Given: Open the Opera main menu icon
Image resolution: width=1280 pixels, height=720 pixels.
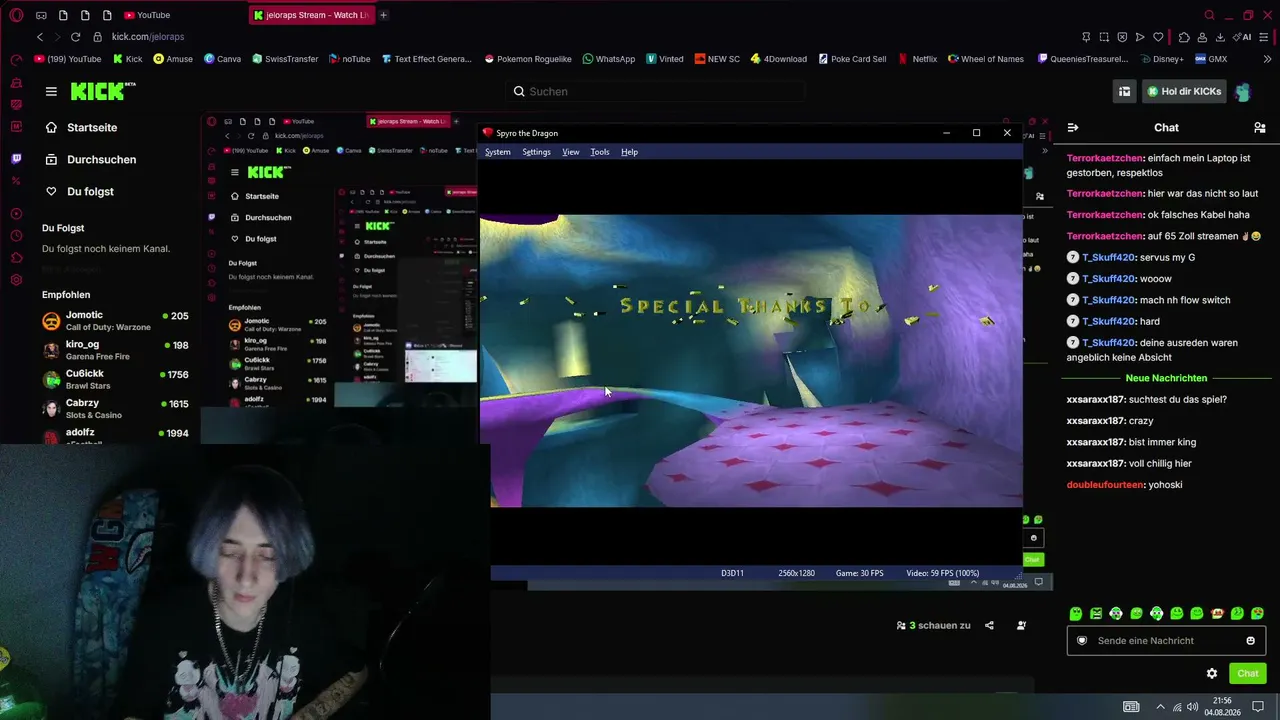Looking at the screenshot, I should pos(16,15).
